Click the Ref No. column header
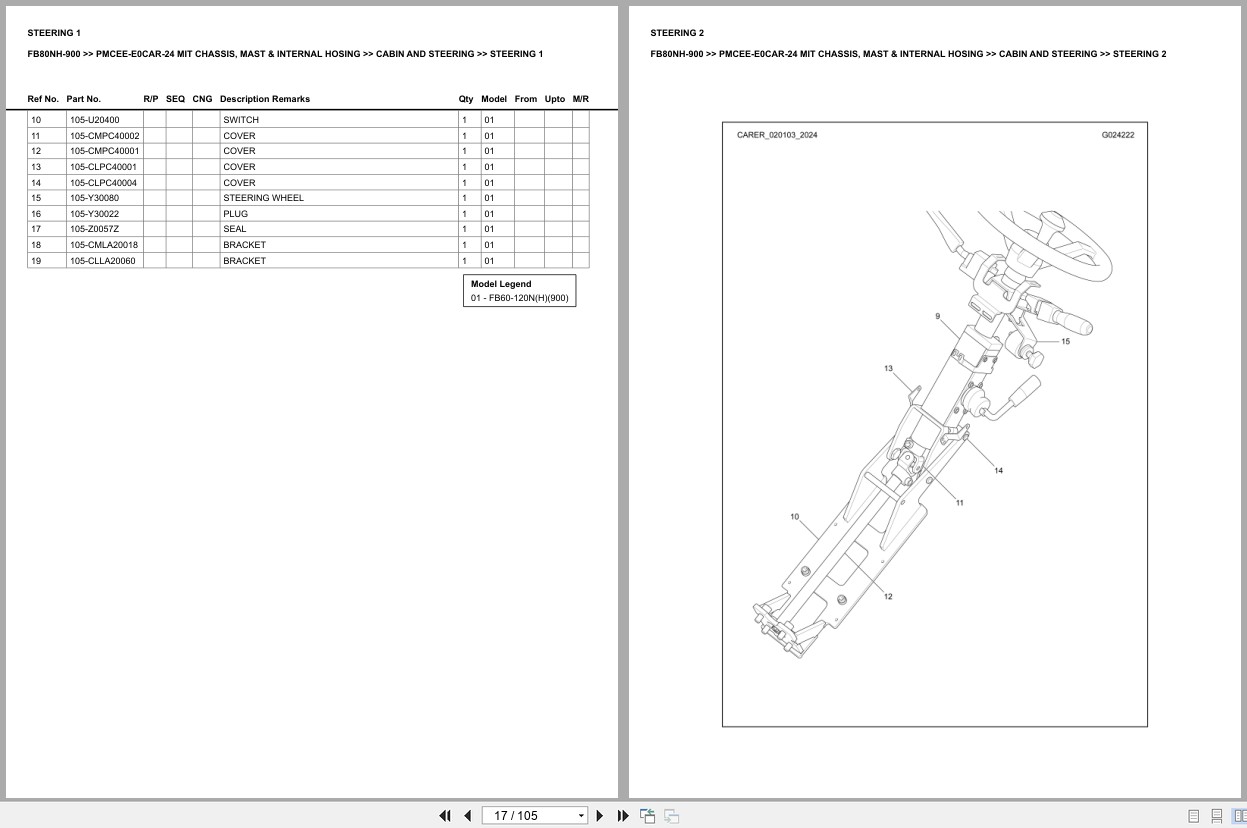The image size is (1247, 828). [x=43, y=99]
